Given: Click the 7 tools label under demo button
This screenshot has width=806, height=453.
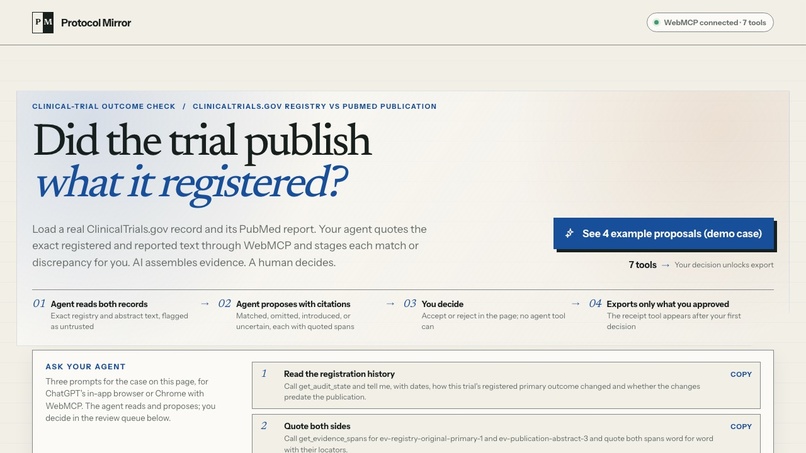Looking at the screenshot, I should pos(642,265).
